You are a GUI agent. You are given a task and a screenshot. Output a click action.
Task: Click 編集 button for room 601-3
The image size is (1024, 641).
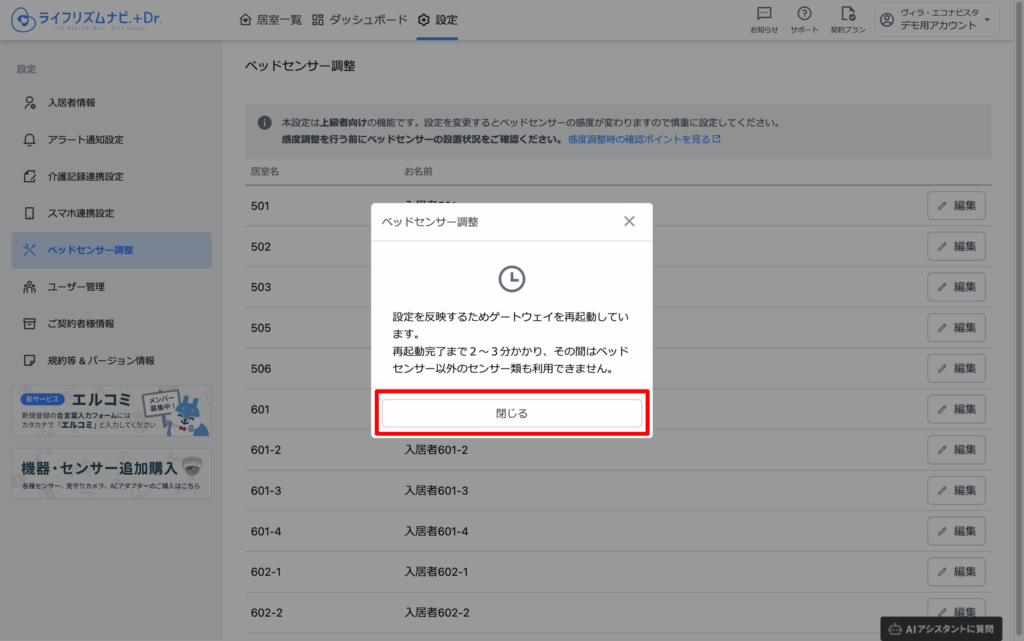tap(956, 490)
